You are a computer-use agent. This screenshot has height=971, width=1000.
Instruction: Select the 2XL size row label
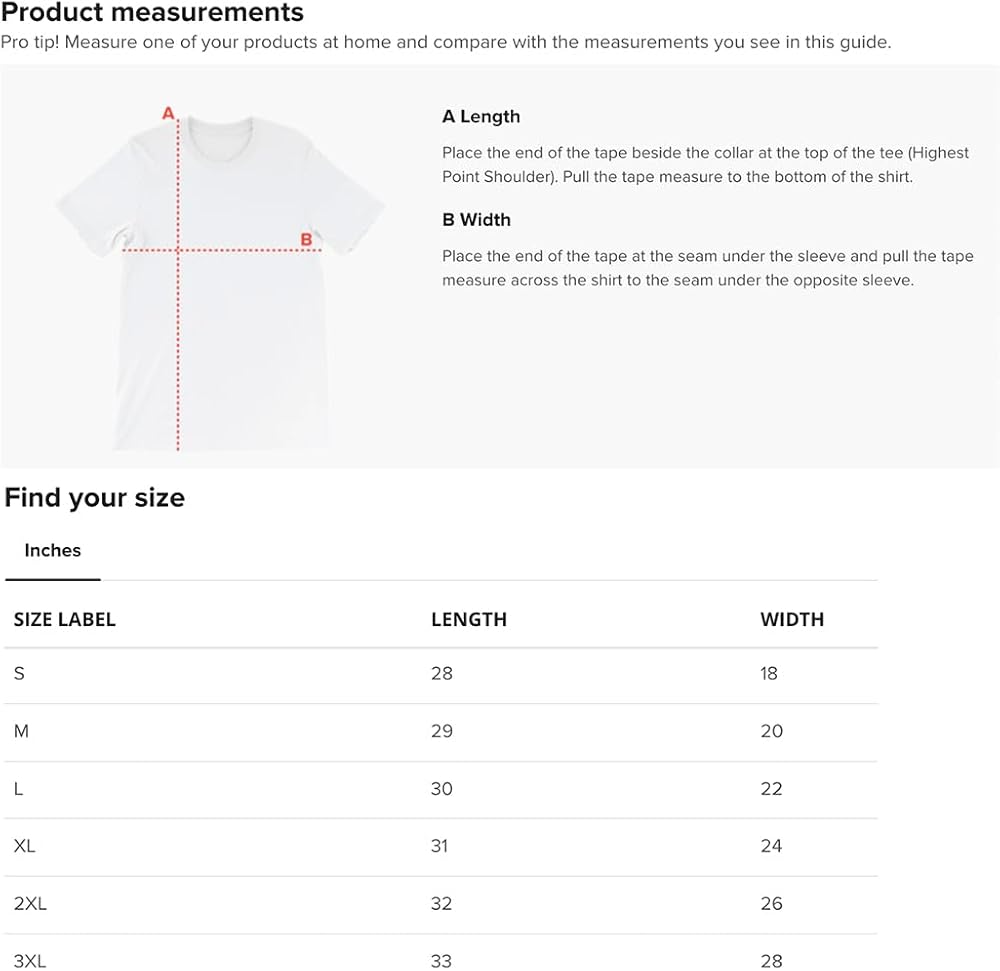pyautogui.click(x=30, y=903)
